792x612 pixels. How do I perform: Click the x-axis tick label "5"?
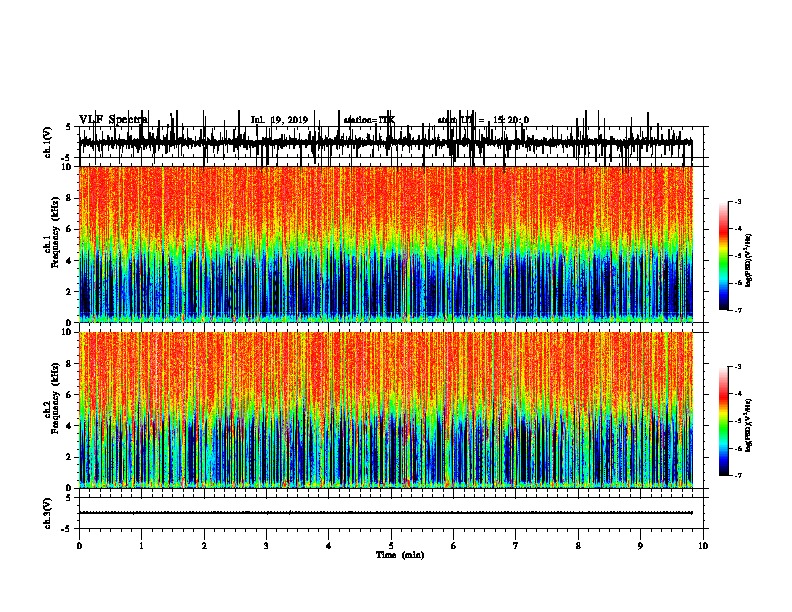391,546
